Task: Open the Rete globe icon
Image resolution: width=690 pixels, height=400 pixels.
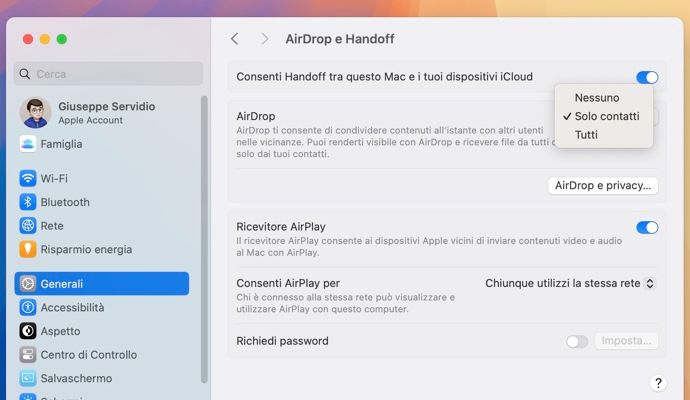Action: [x=28, y=226]
